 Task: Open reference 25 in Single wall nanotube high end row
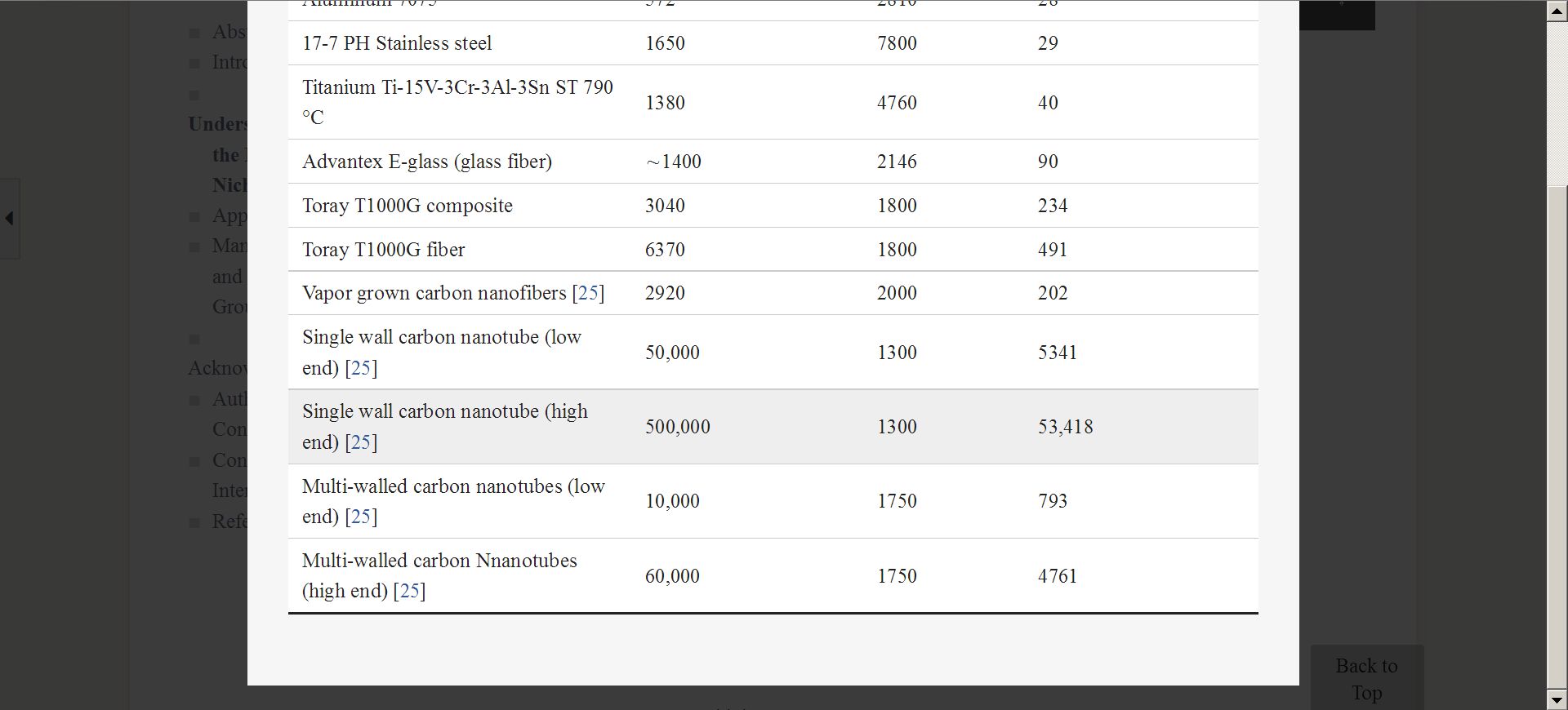(x=361, y=442)
